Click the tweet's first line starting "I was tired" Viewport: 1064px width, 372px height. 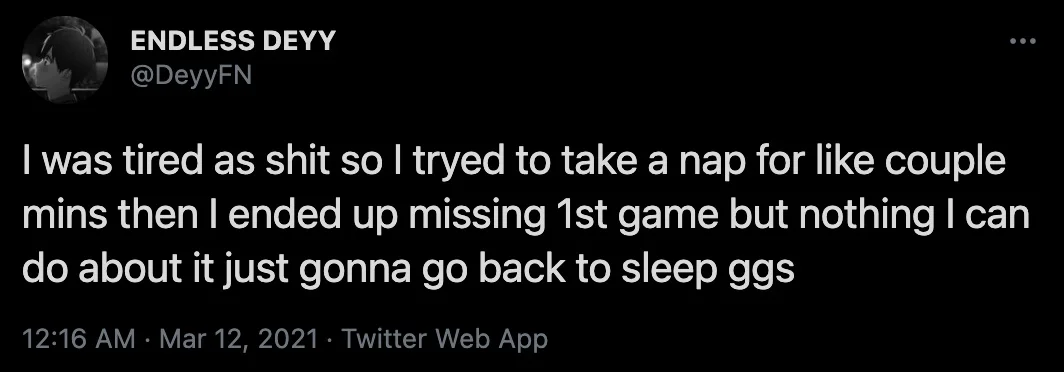click(x=514, y=165)
